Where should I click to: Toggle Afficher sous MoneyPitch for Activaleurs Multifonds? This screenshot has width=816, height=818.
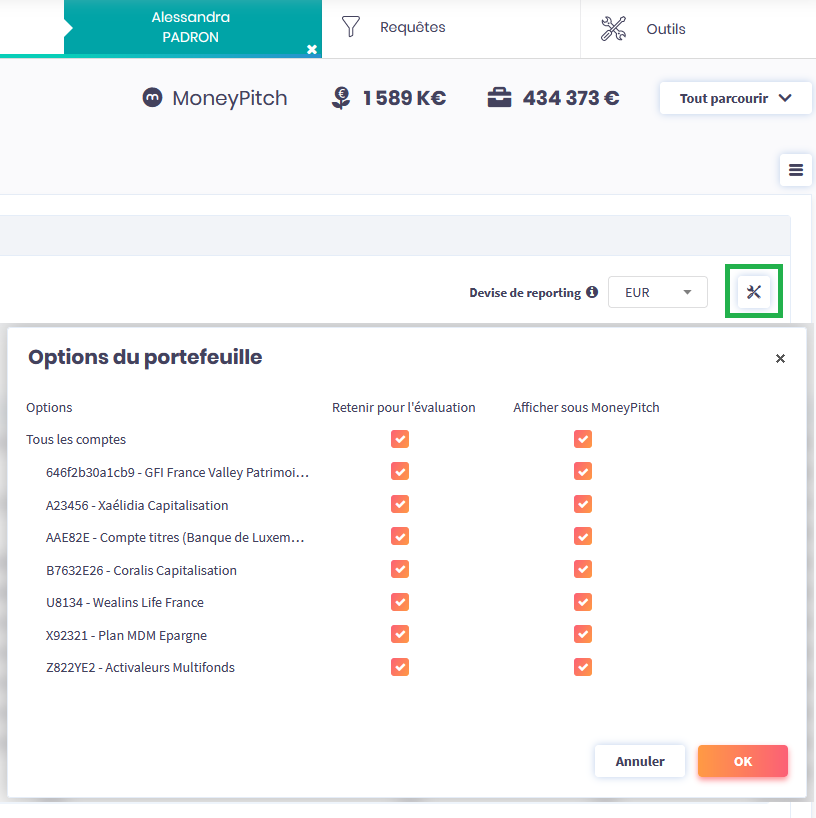pyautogui.click(x=583, y=667)
